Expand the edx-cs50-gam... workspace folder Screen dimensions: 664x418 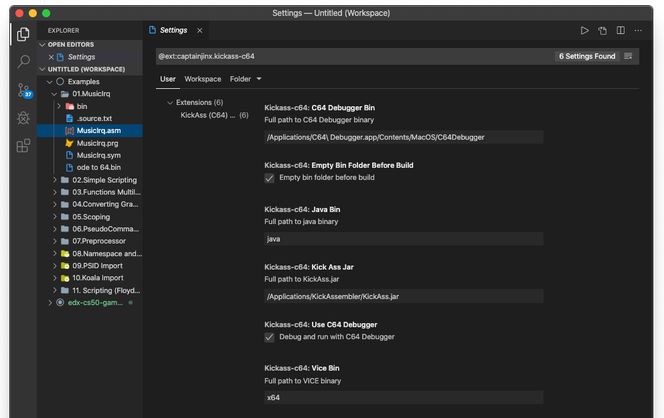coord(50,302)
